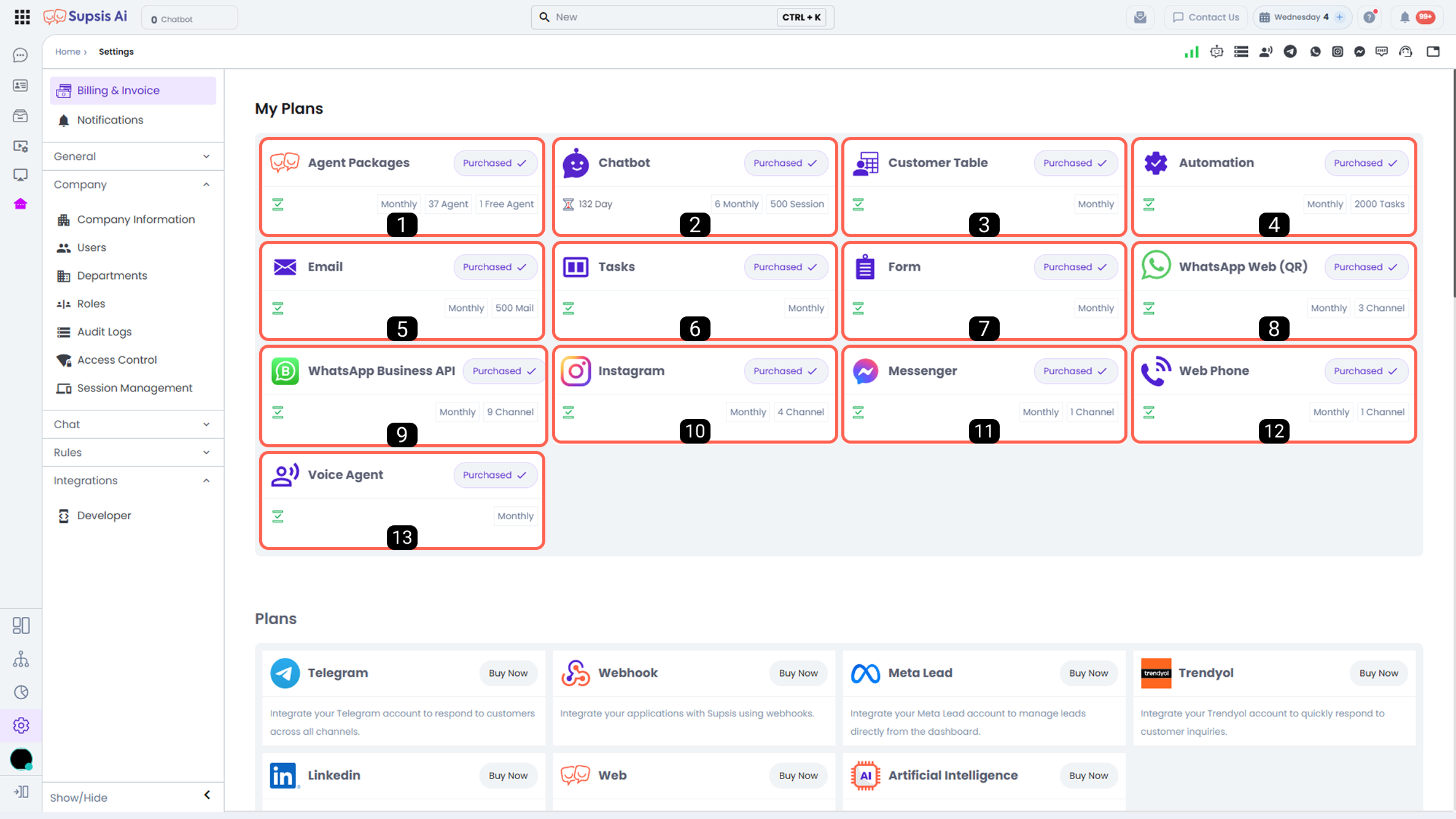
Task: Click Purchased badge on Email plan
Action: pos(495,267)
